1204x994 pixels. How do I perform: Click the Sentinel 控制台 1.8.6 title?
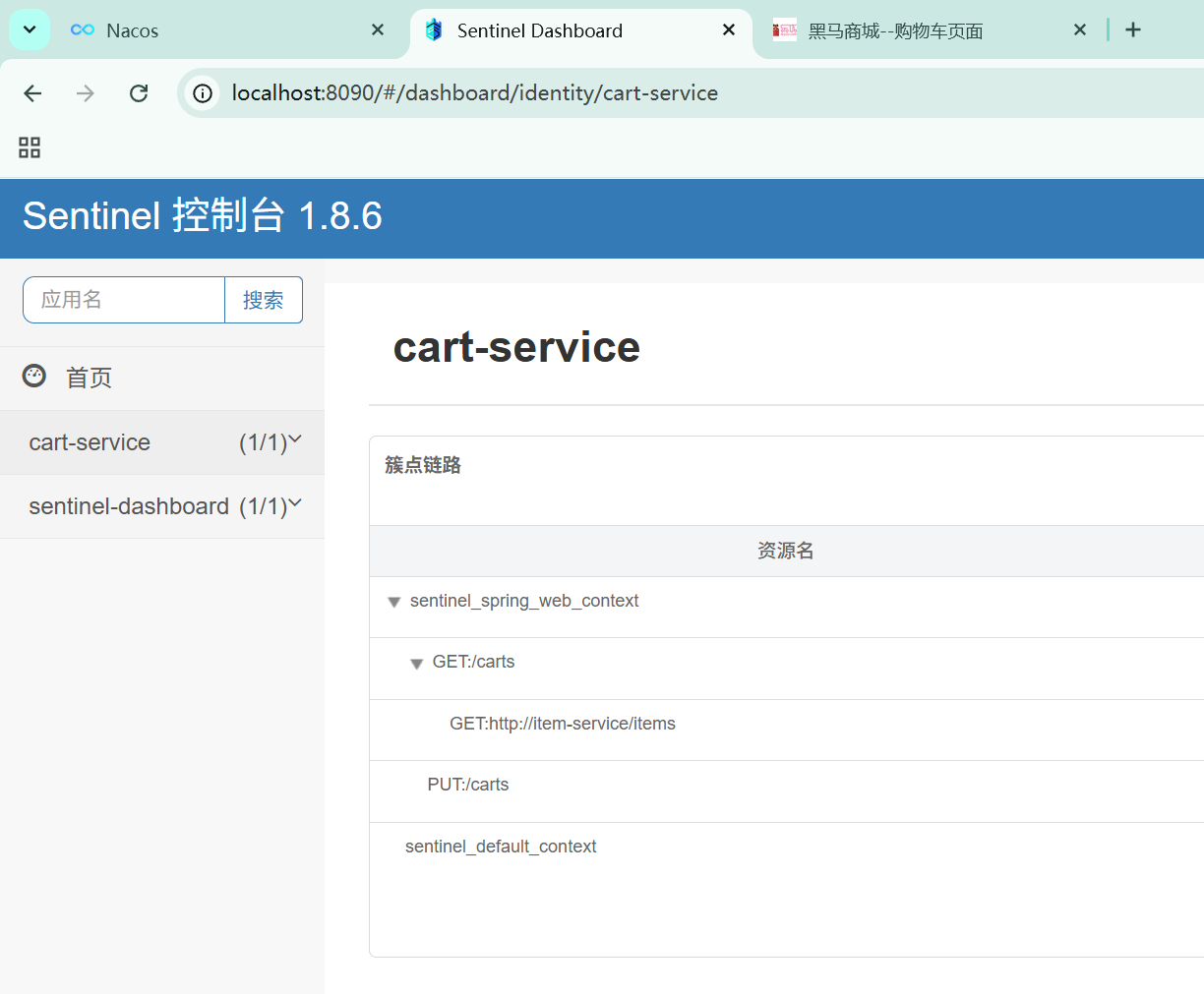pyautogui.click(x=203, y=216)
